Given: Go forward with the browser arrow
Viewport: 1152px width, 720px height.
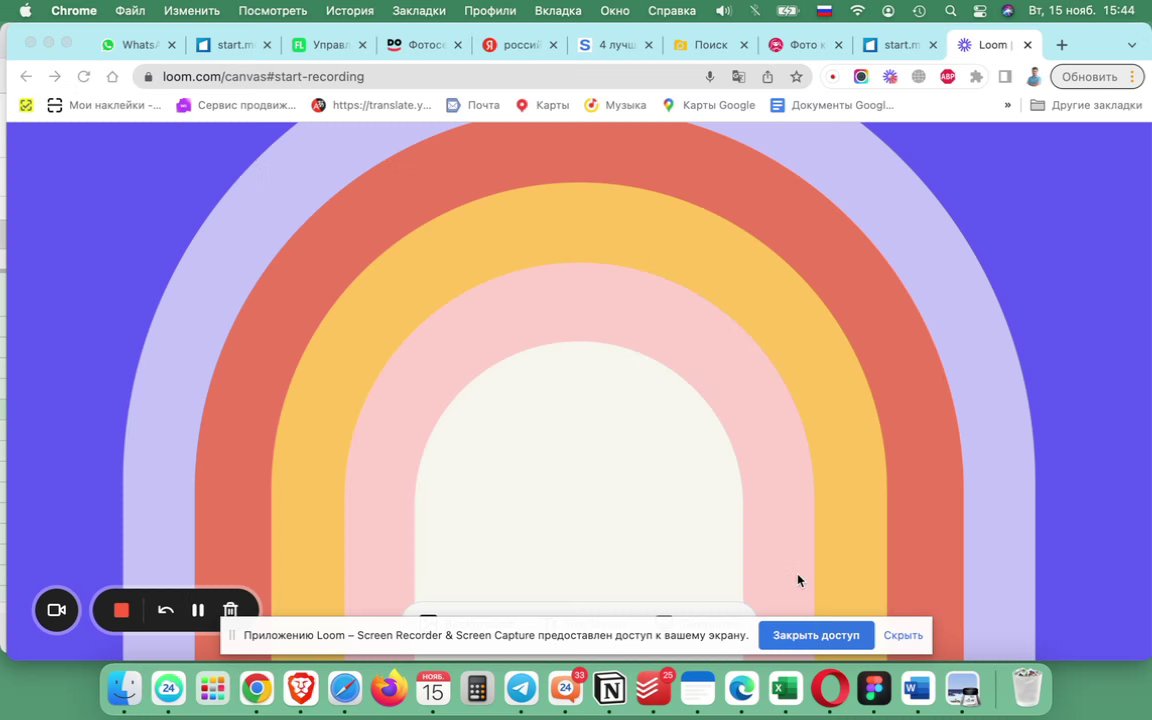Looking at the screenshot, I should click(x=54, y=76).
